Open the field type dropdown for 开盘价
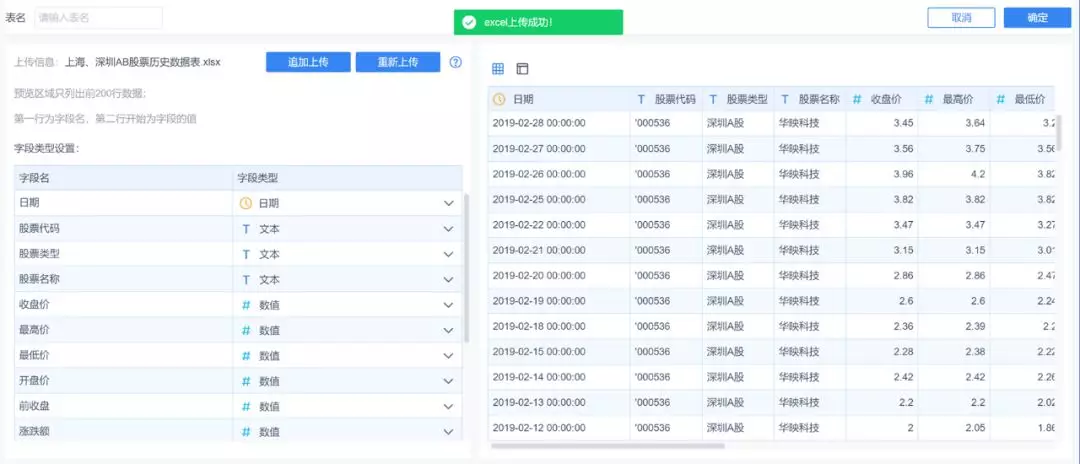The image size is (1080, 464). tap(448, 381)
